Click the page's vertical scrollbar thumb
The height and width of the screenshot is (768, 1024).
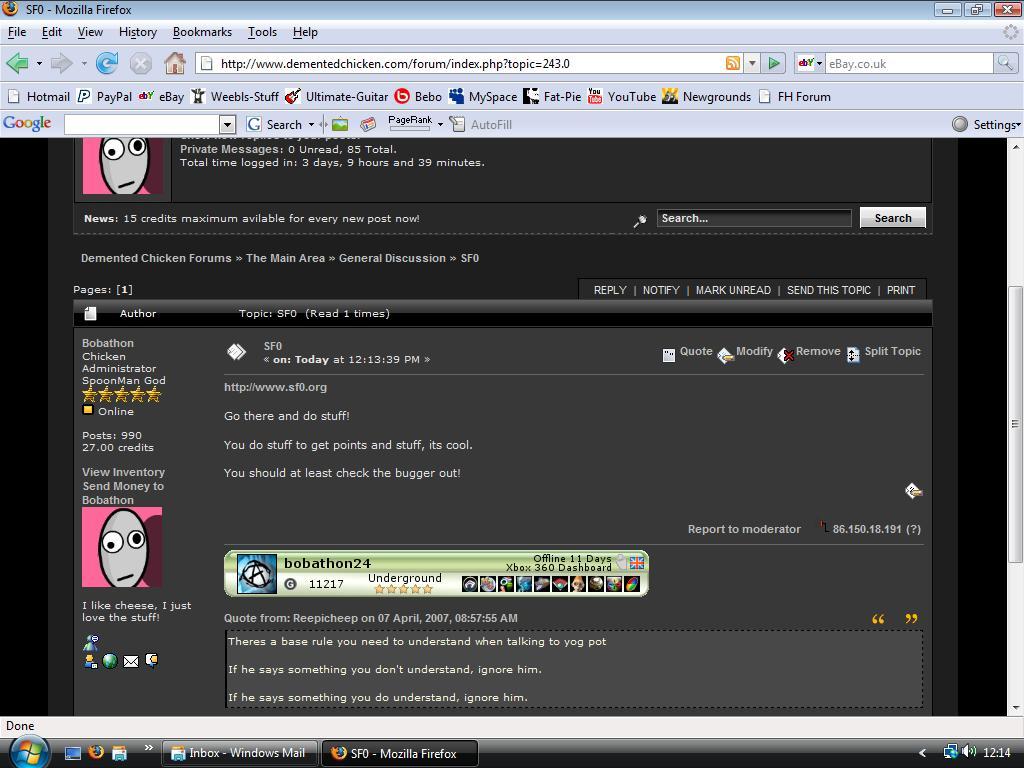point(1016,423)
